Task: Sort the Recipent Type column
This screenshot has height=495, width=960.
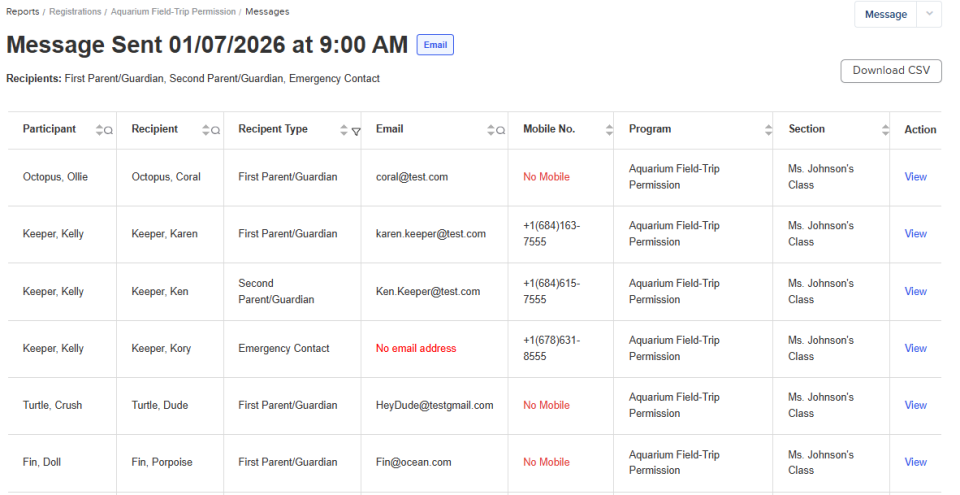Action: tap(343, 130)
